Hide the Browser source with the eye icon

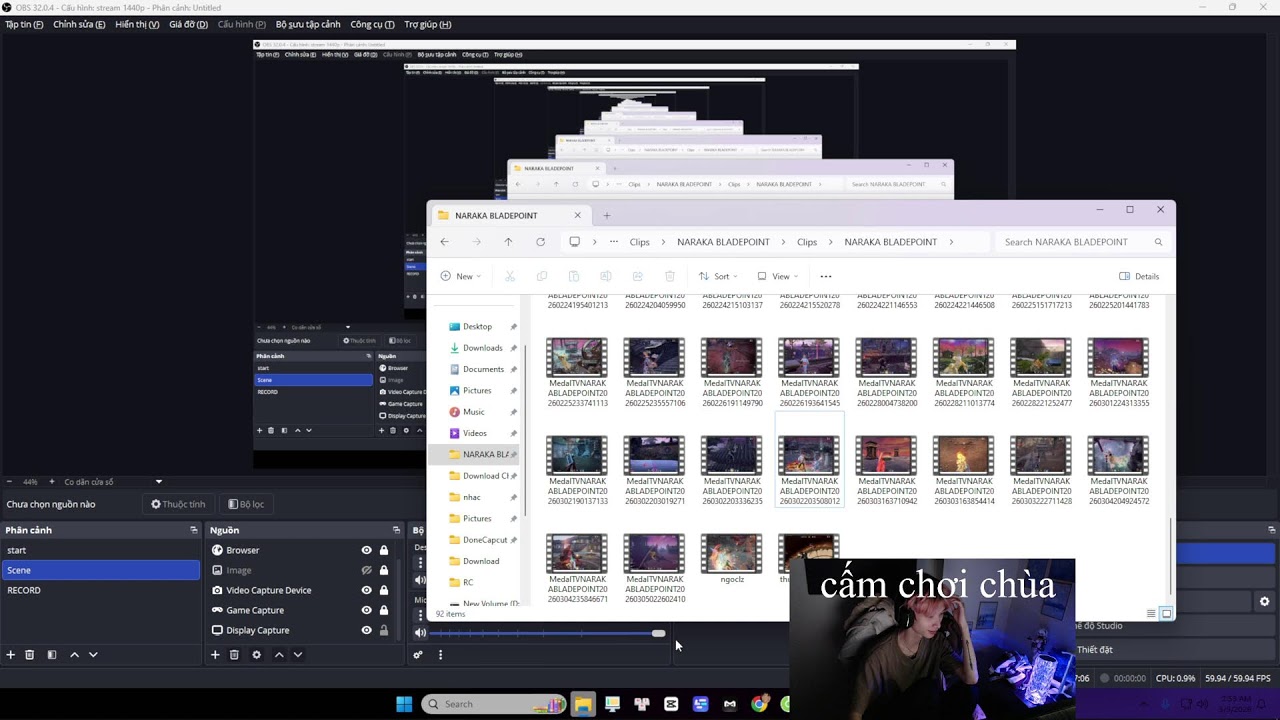366,550
